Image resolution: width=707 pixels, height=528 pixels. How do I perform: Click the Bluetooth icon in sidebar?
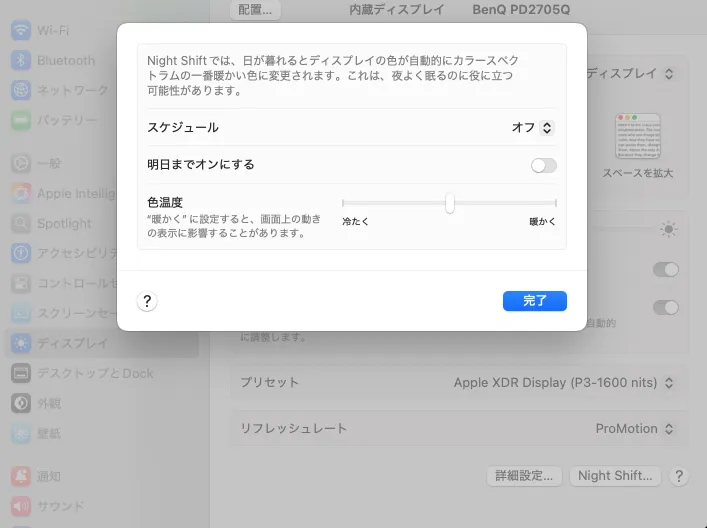(21, 60)
